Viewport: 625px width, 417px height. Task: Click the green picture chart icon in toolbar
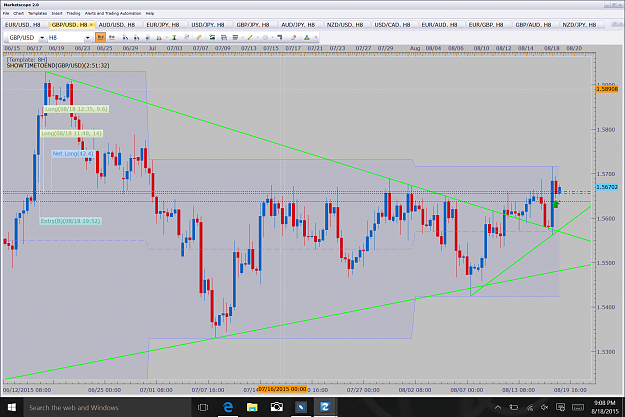click(212, 37)
